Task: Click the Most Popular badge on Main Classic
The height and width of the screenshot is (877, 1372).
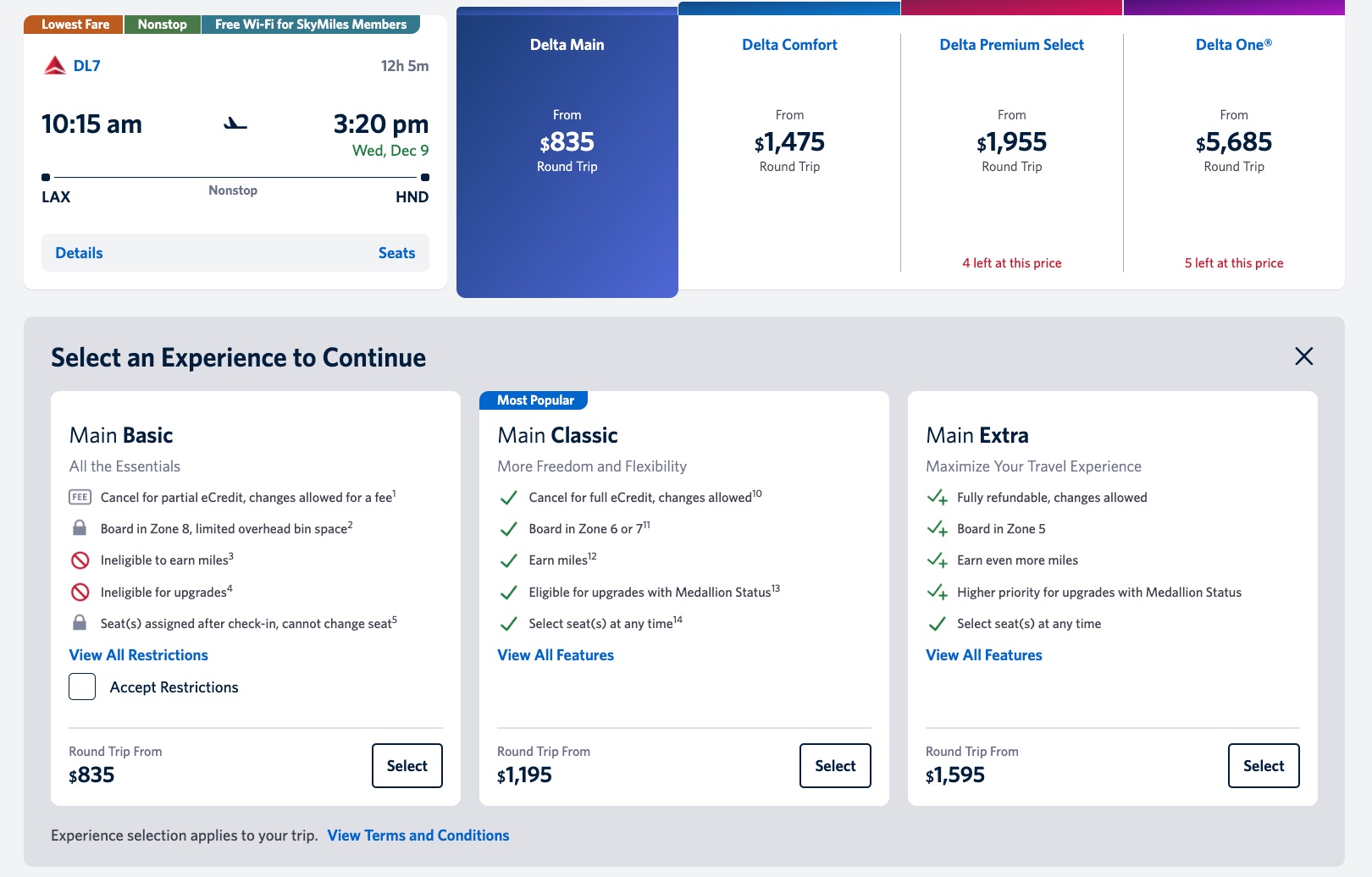Action: [x=534, y=400]
